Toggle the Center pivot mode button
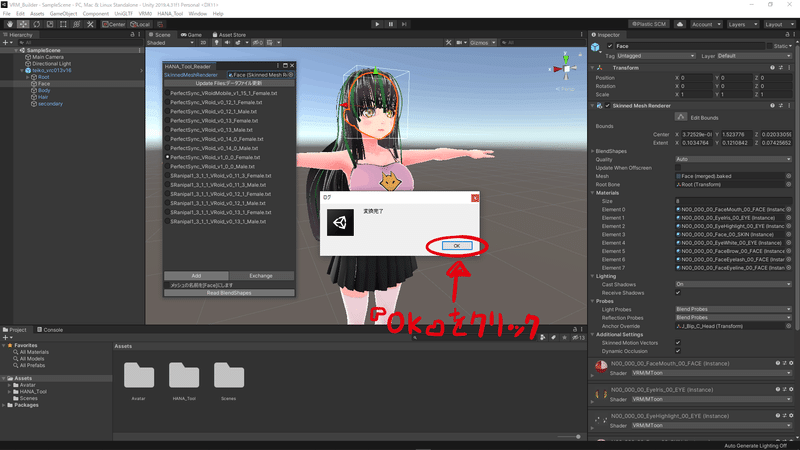The width and height of the screenshot is (800, 450). 113,24
